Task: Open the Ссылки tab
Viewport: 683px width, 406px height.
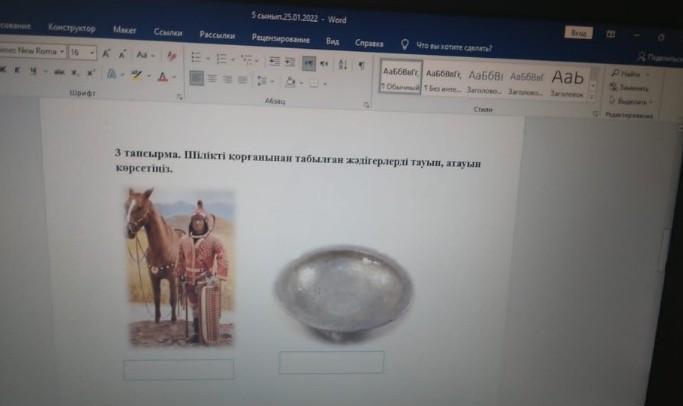Action: coord(168,32)
